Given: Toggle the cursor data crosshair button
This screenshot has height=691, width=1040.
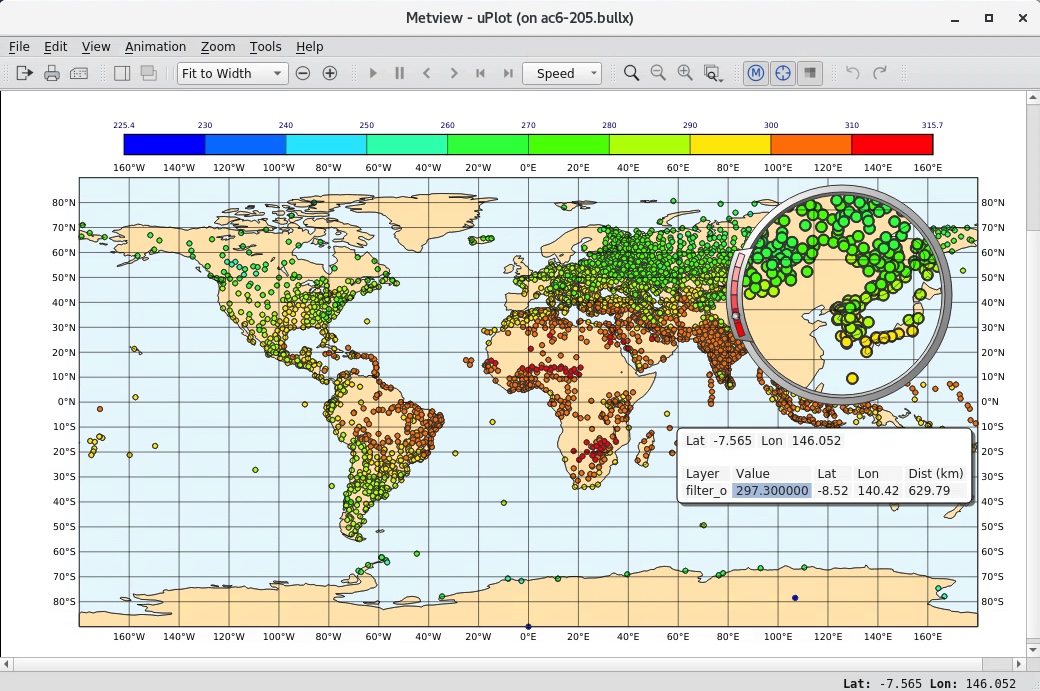Looking at the screenshot, I should pyautogui.click(x=783, y=73).
